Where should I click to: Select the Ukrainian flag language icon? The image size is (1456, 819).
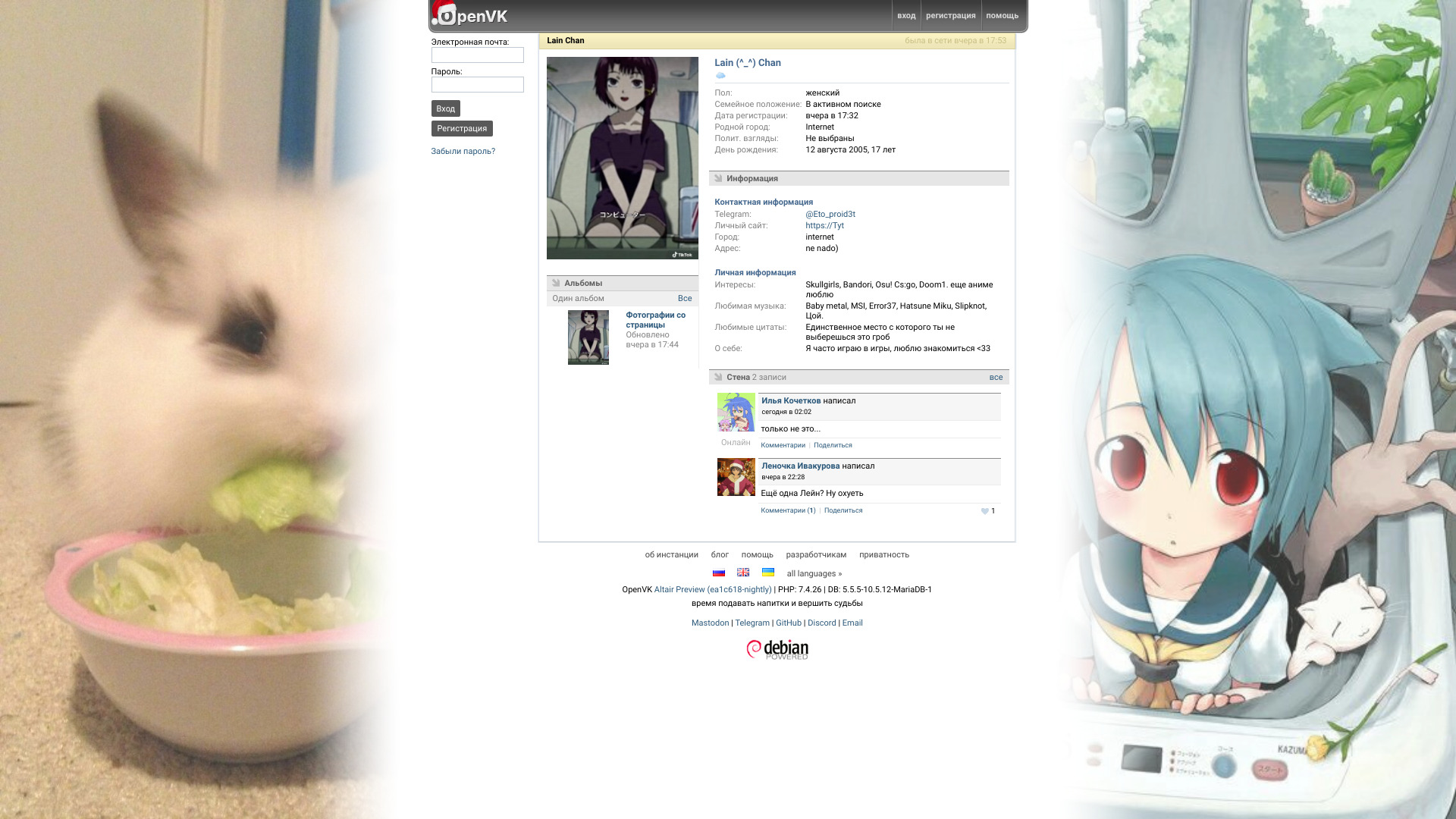(x=768, y=573)
